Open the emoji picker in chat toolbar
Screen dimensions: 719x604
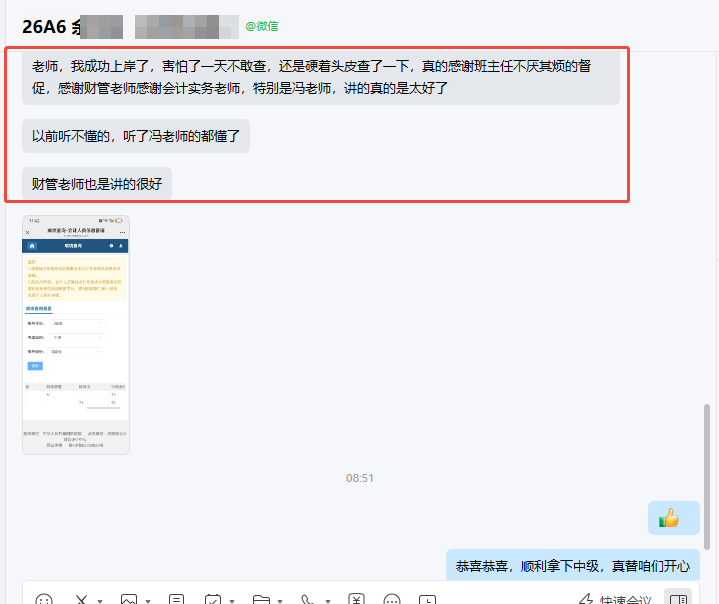tap(44, 600)
